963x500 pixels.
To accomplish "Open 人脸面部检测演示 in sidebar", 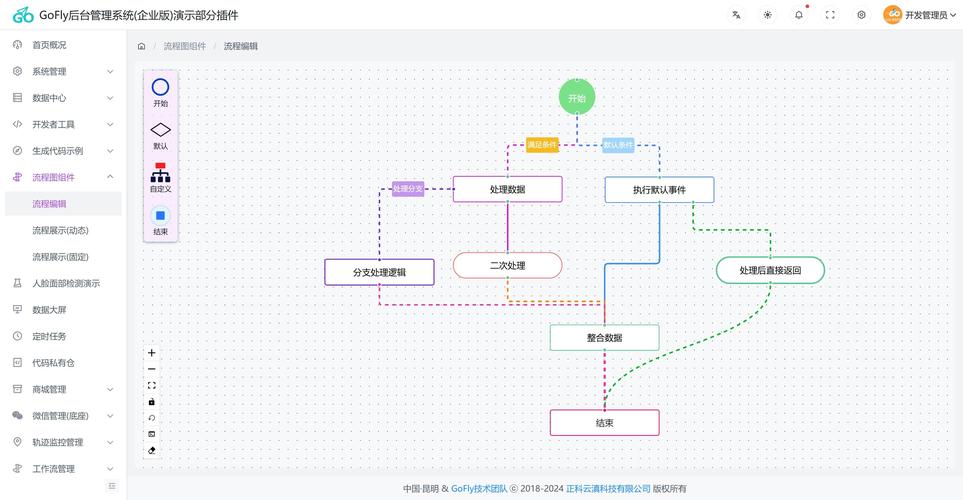I will [63, 283].
